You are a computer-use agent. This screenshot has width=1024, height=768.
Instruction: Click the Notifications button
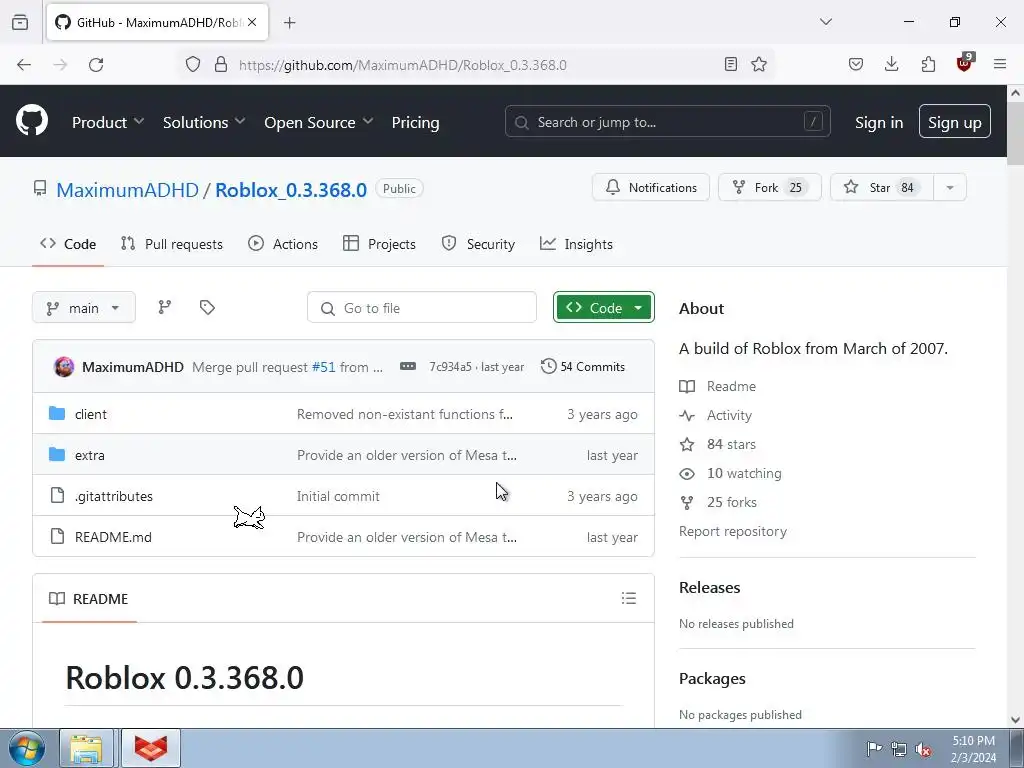(650, 187)
